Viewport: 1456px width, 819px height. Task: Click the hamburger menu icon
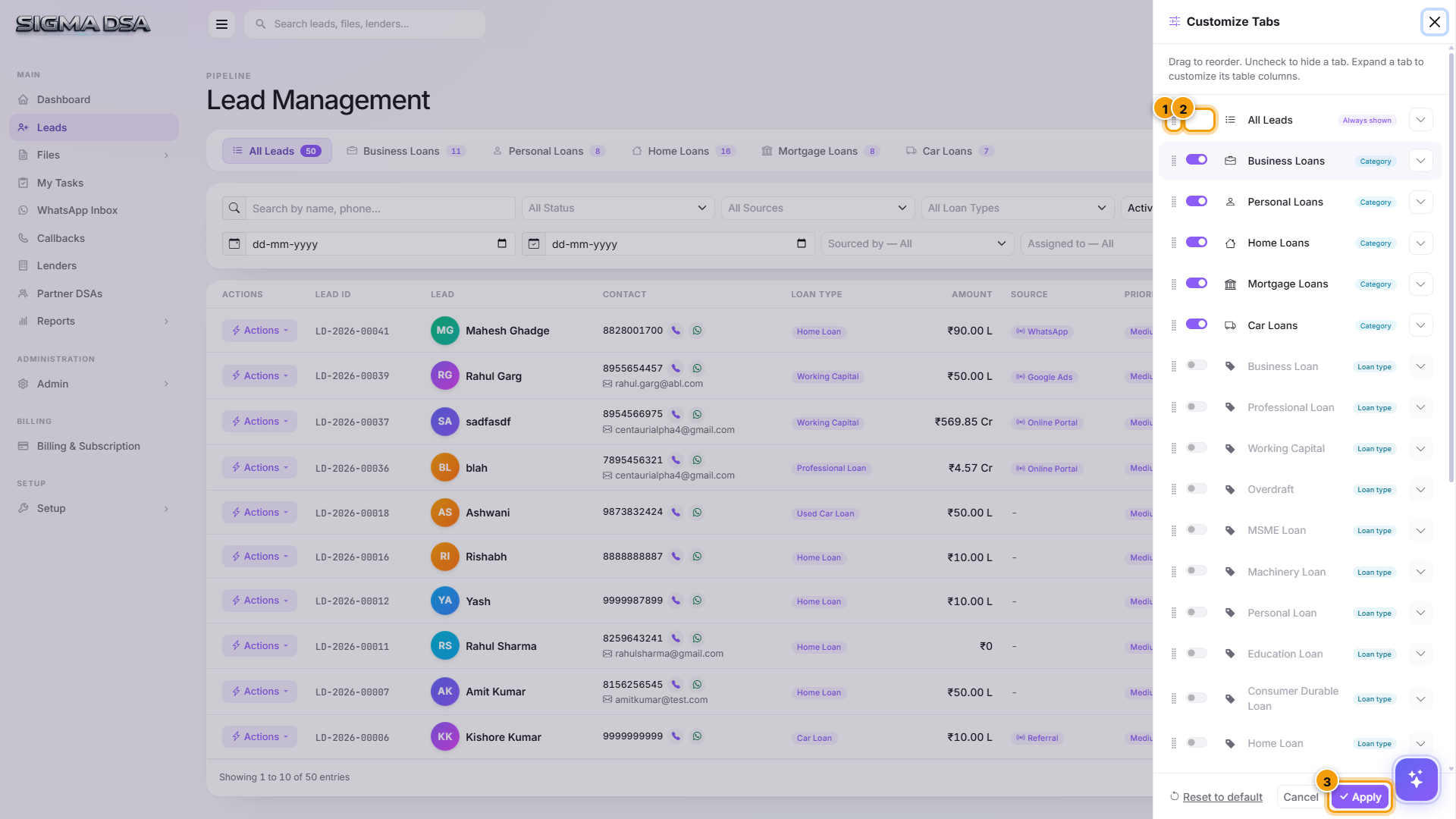click(221, 24)
